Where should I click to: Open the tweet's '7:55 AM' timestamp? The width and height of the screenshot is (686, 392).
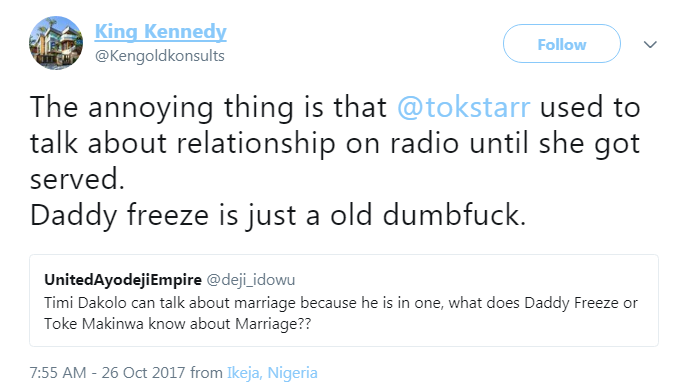click(58, 373)
